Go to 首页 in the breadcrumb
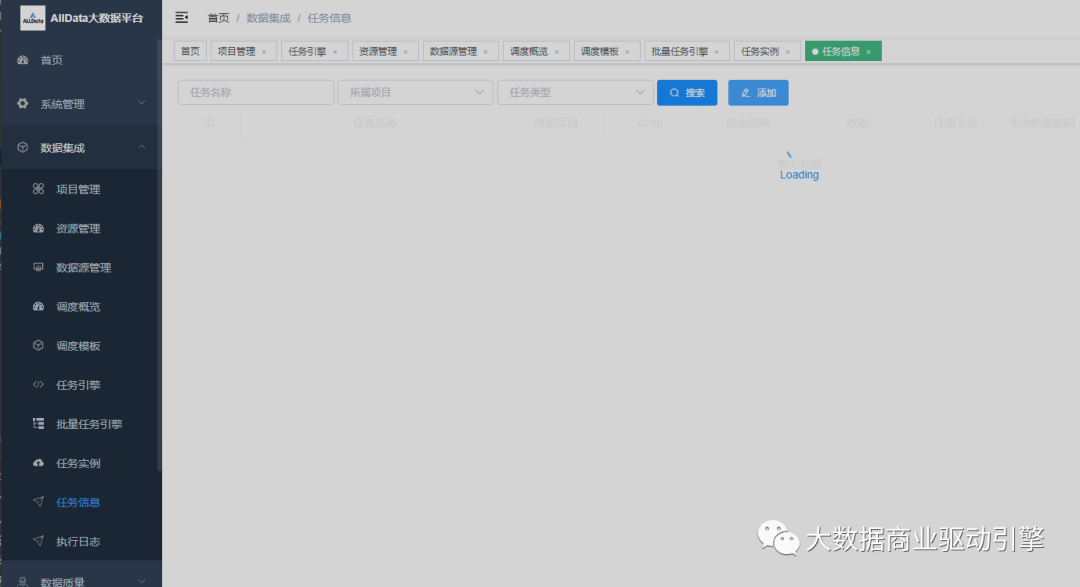Screen dimensions: 1080x587 coord(218,18)
